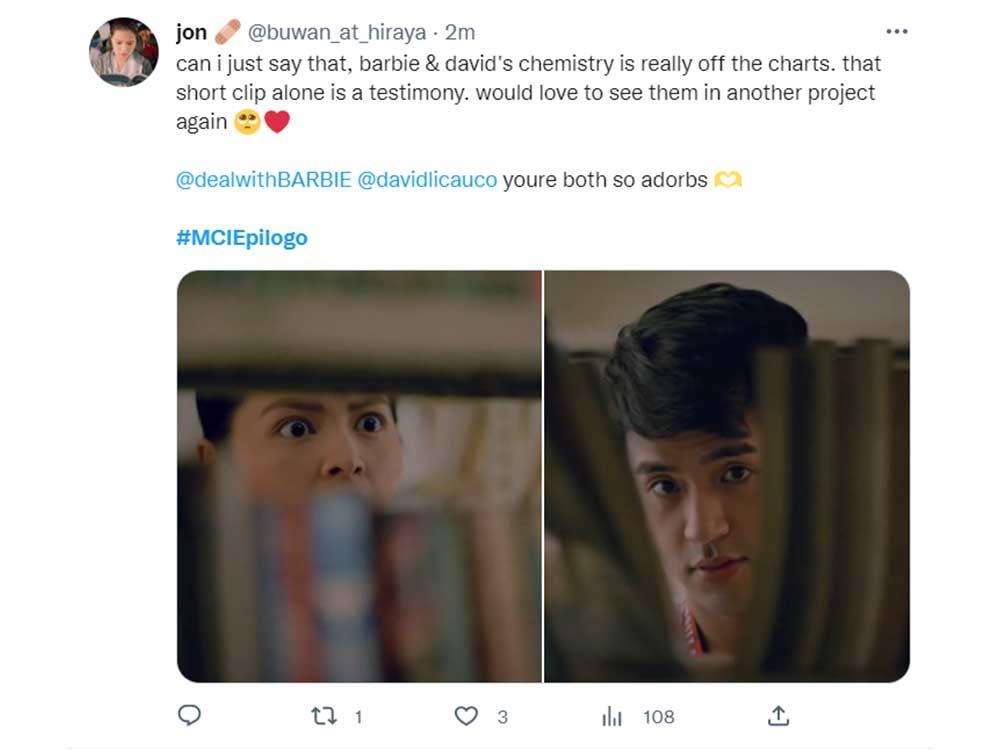Like the tweet with the heart icon

coord(466,715)
